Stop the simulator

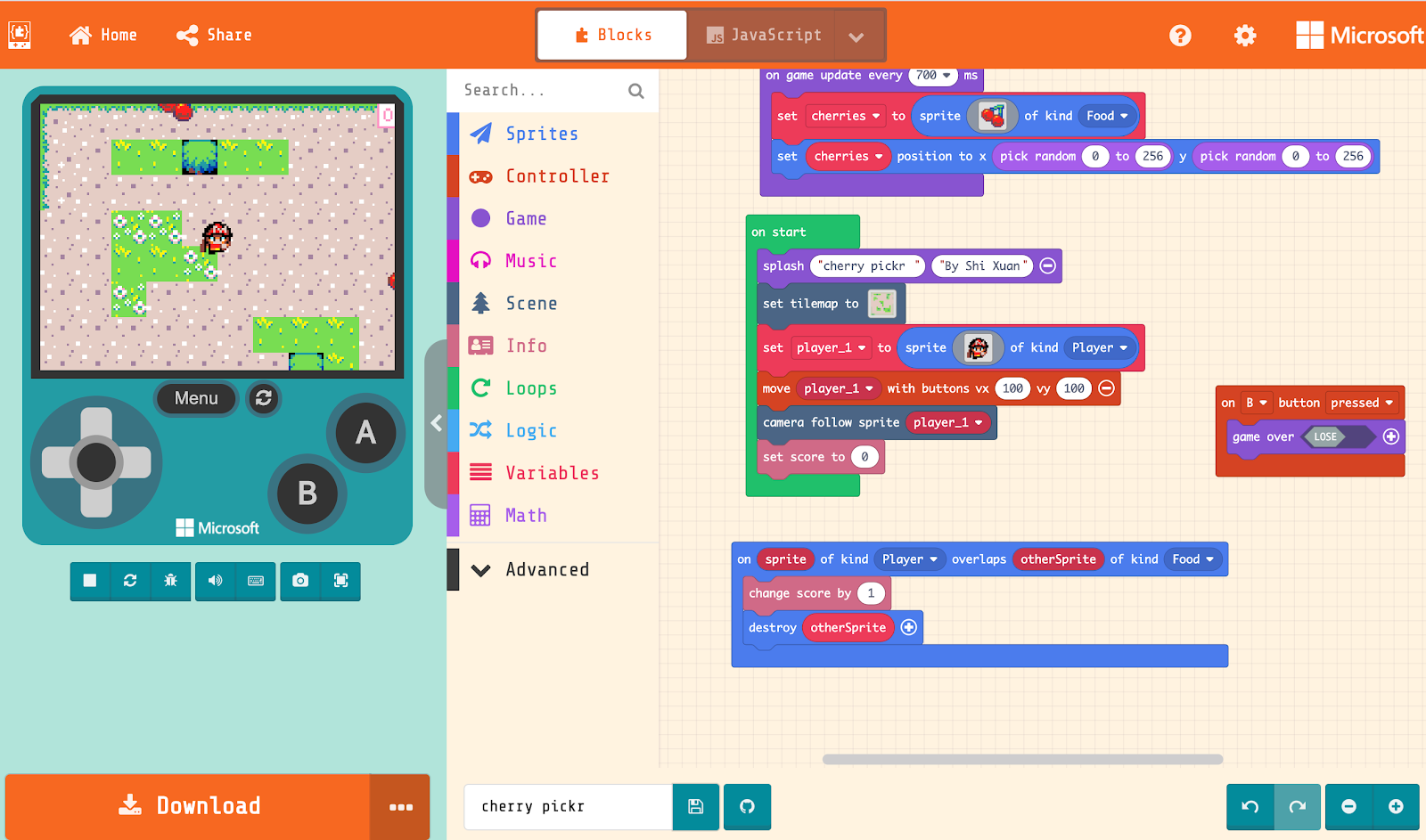pyautogui.click(x=90, y=581)
